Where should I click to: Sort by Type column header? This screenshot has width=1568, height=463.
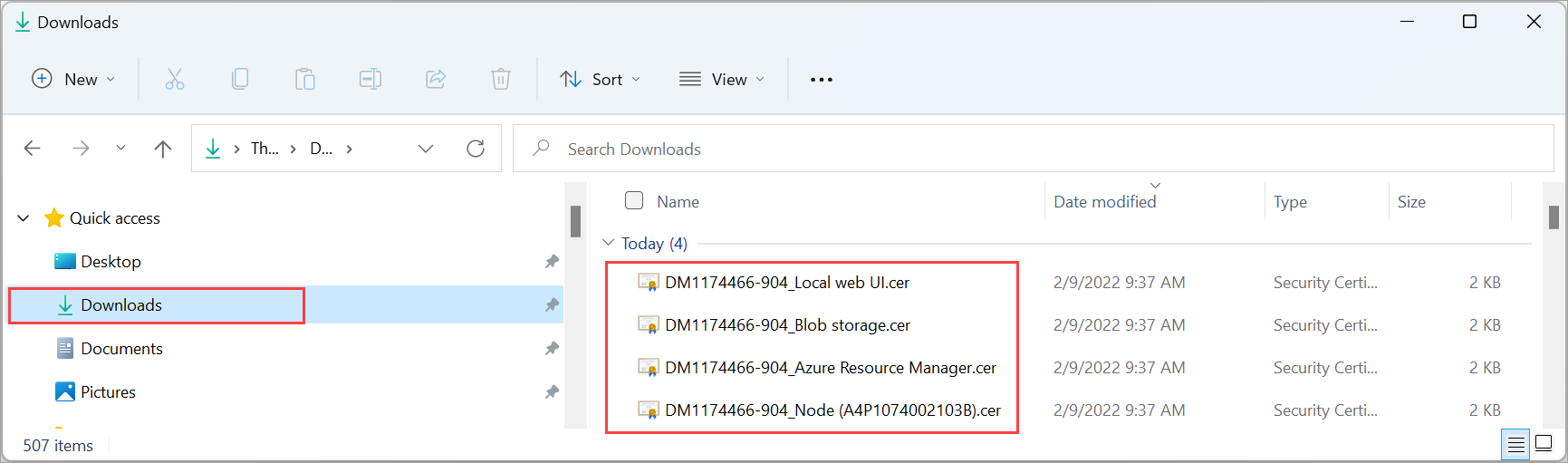[1290, 201]
